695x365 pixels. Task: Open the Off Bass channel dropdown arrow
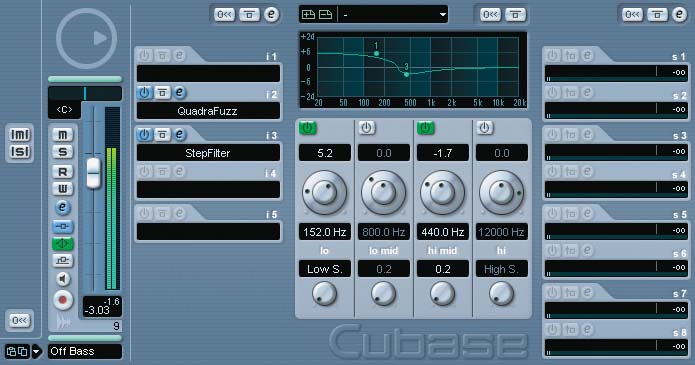pyautogui.click(x=36, y=352)
